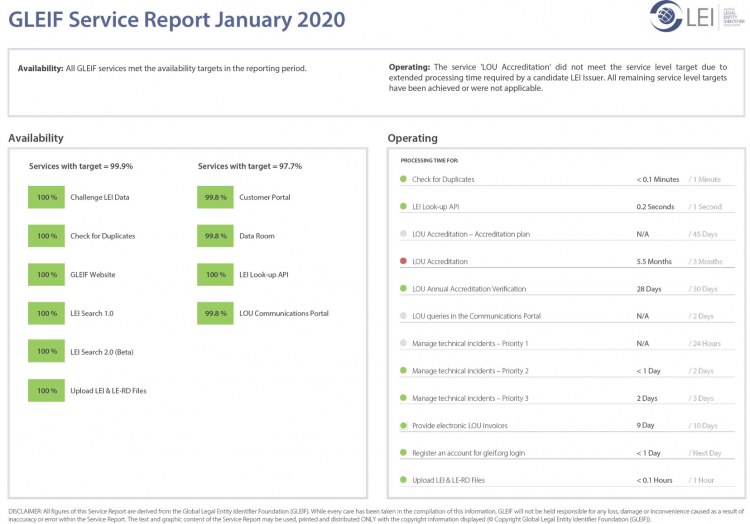Click the Operating section heading
Viewport: 750px width, 524px height.
pyautogui.click(x=412, y=138)
